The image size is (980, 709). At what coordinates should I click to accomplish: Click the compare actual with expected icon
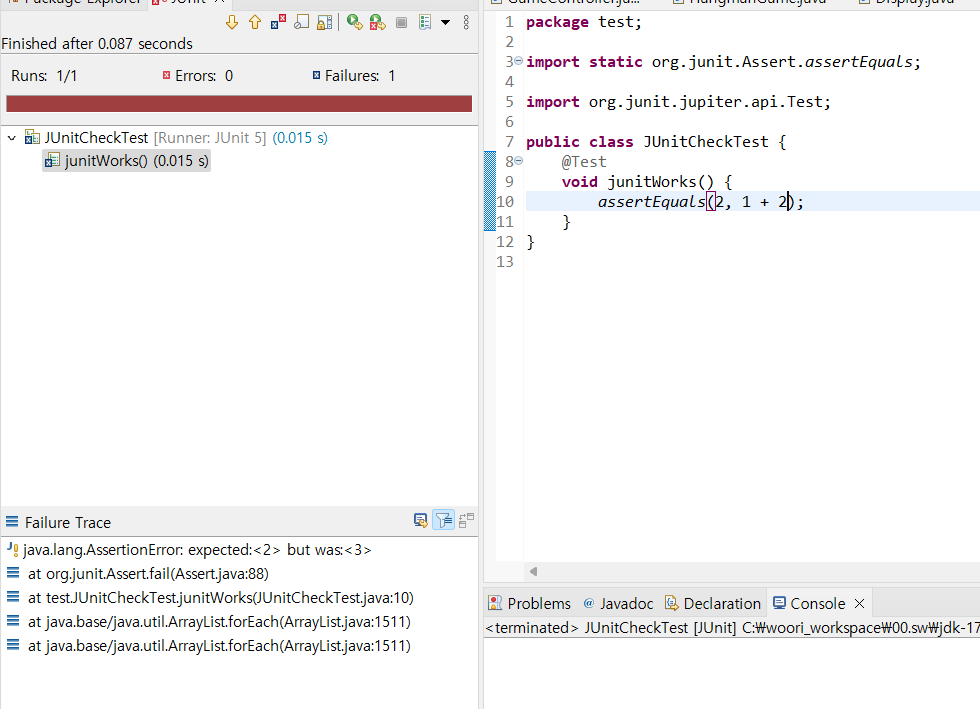(467, 520)
